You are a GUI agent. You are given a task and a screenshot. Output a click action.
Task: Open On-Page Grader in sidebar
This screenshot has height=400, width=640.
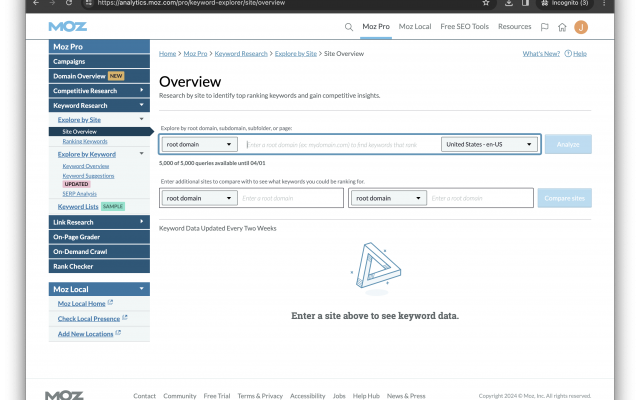click(x=99, y=237)
